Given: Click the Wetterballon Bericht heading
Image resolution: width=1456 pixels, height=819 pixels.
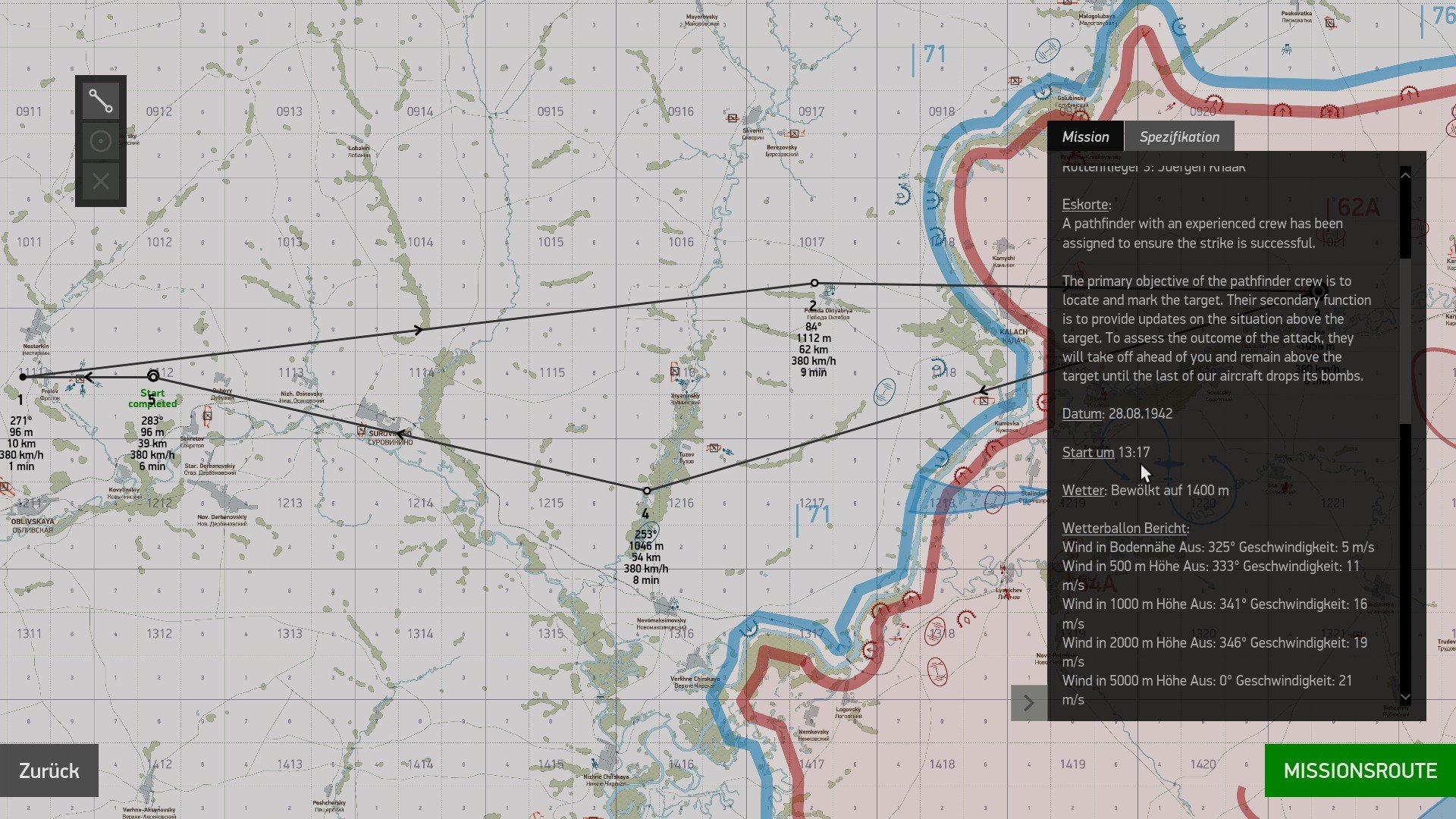Looking at the screenshot, I should click(1125, 528).
